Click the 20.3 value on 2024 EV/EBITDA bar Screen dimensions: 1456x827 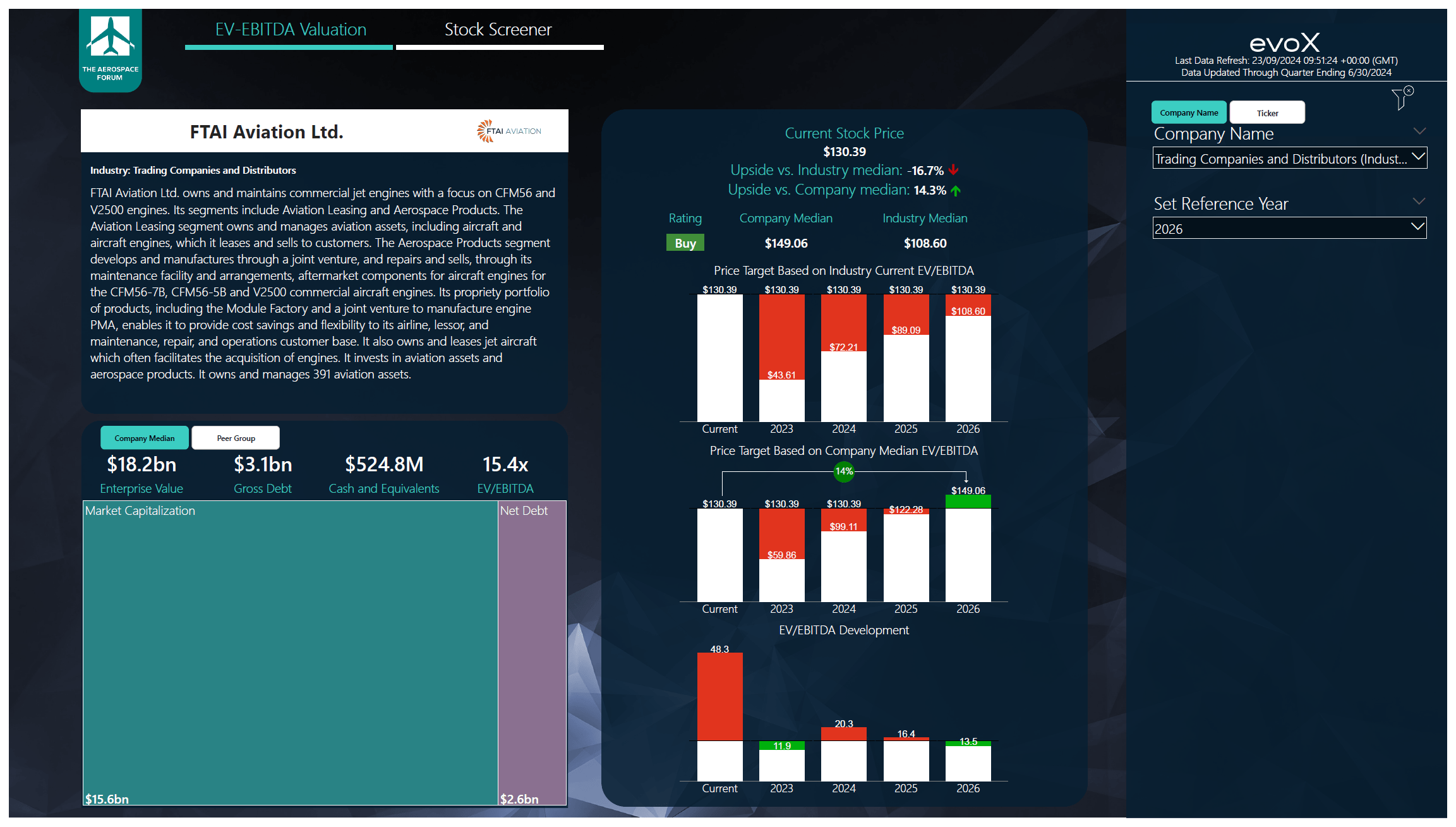point(844,724)
